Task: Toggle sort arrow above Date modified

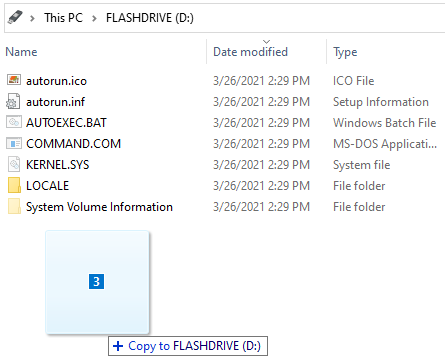Action: coord(266,42)
